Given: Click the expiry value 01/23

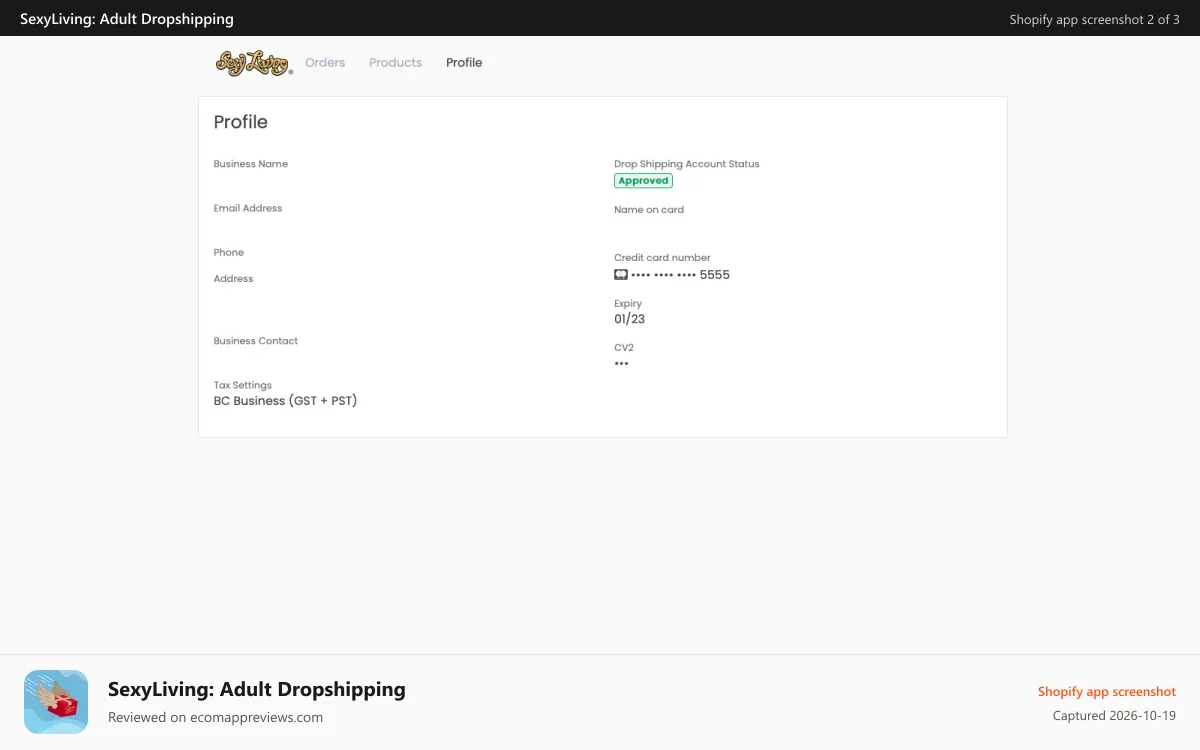Looking at the screenshot, I should 630,319.
